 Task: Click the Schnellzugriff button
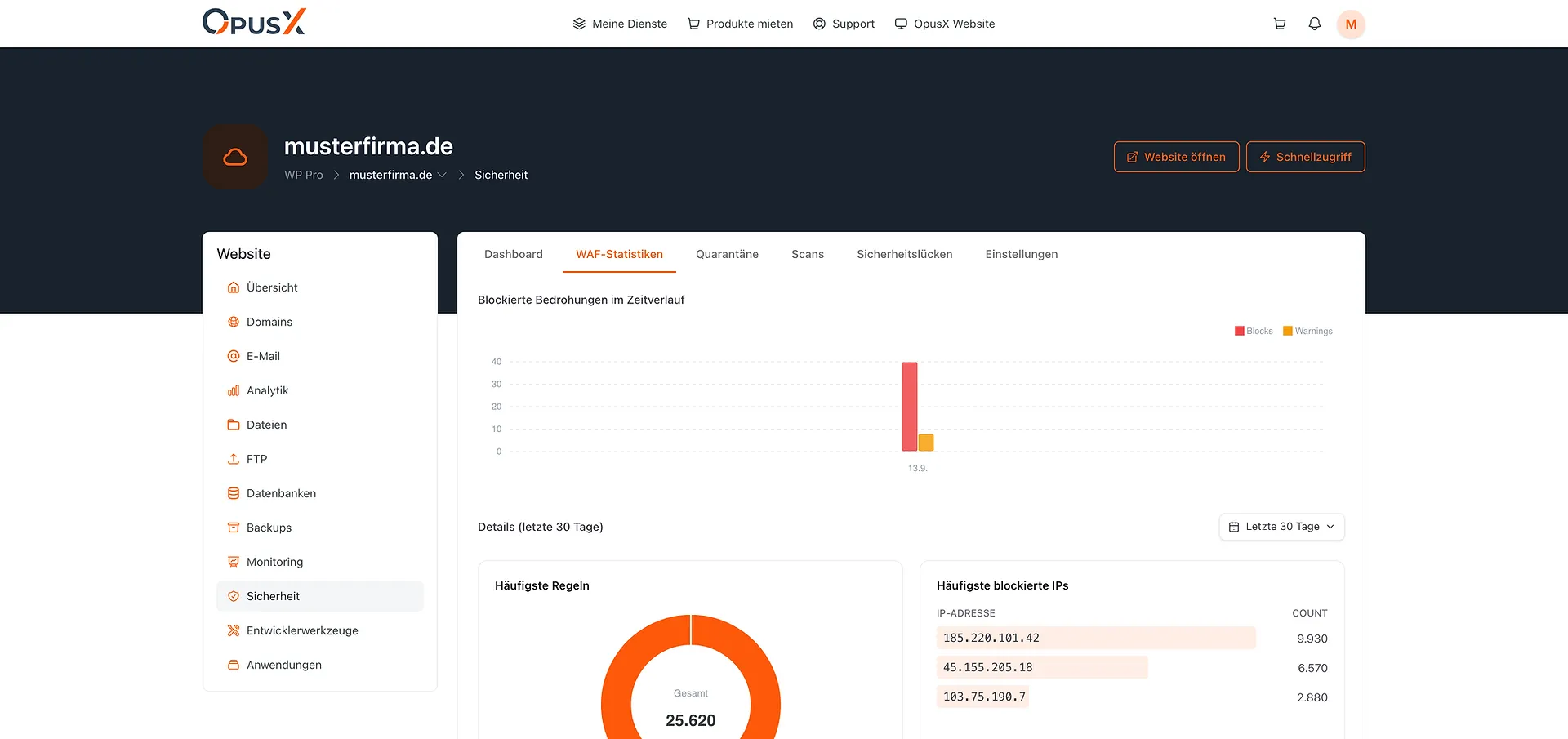pos(1305,157)
